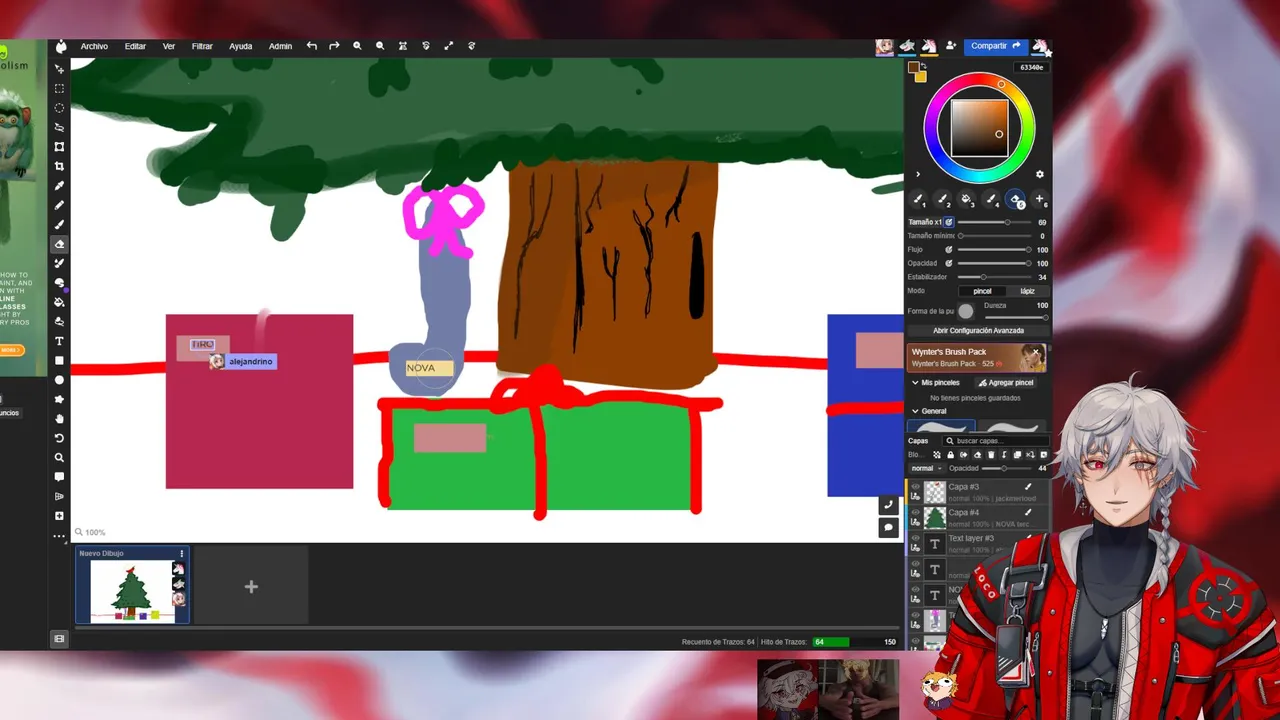Select the Rectangle shape tool
Screen dimensions: 1280x720
[x=59, y=360]
